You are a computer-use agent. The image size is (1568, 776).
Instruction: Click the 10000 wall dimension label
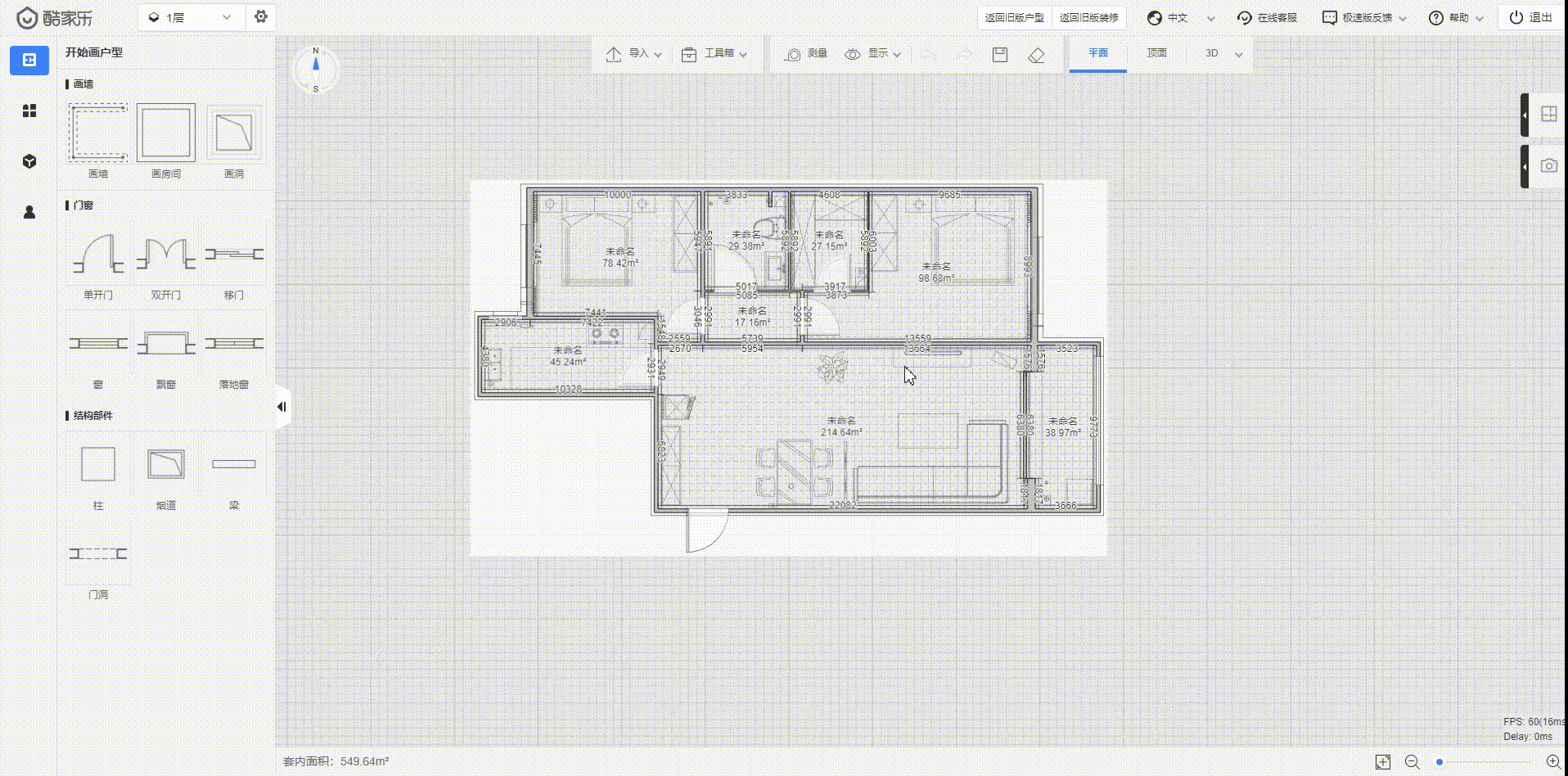(618, 195)
